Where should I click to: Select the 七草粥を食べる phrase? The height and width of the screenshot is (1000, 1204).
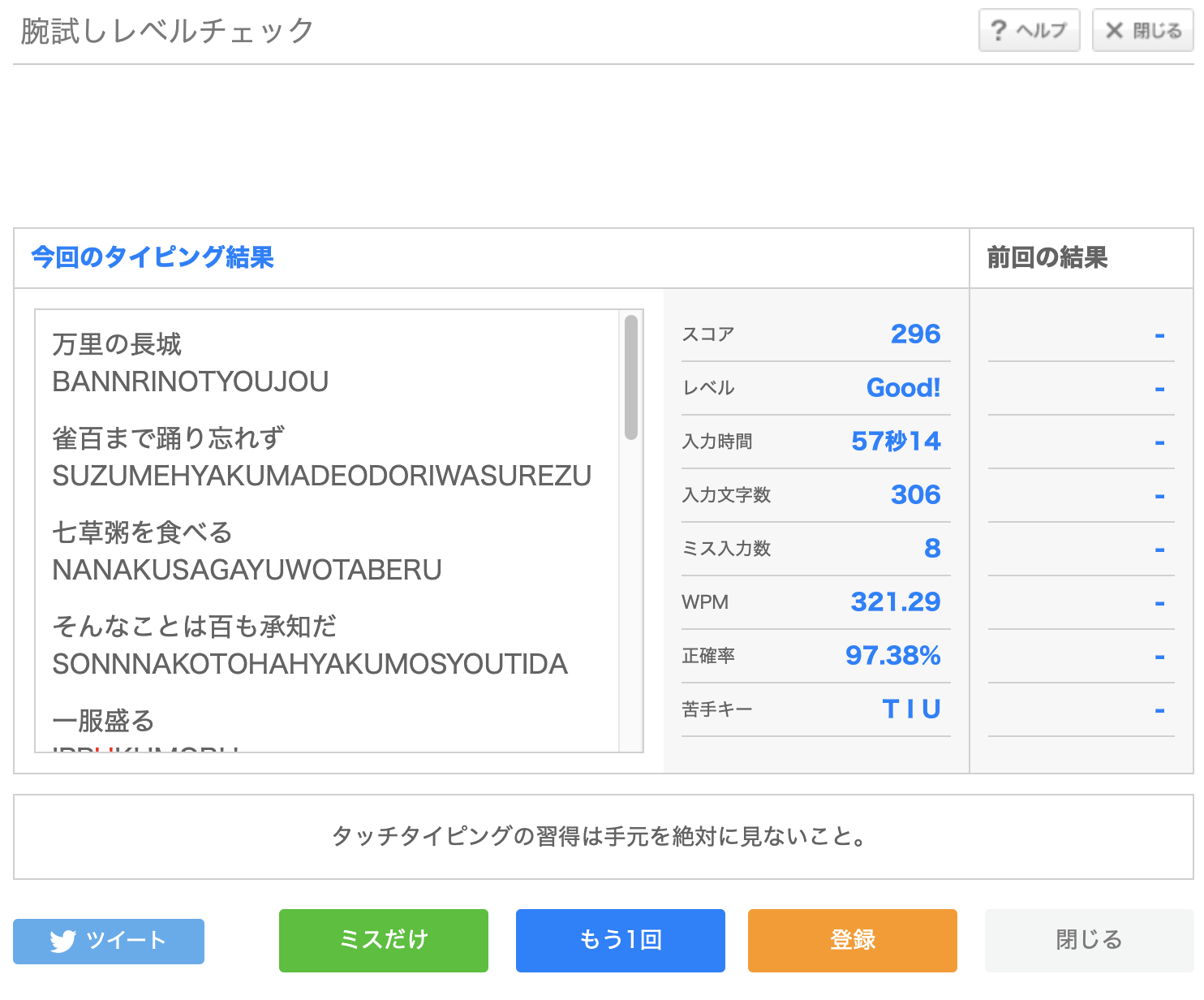[142, 532]
